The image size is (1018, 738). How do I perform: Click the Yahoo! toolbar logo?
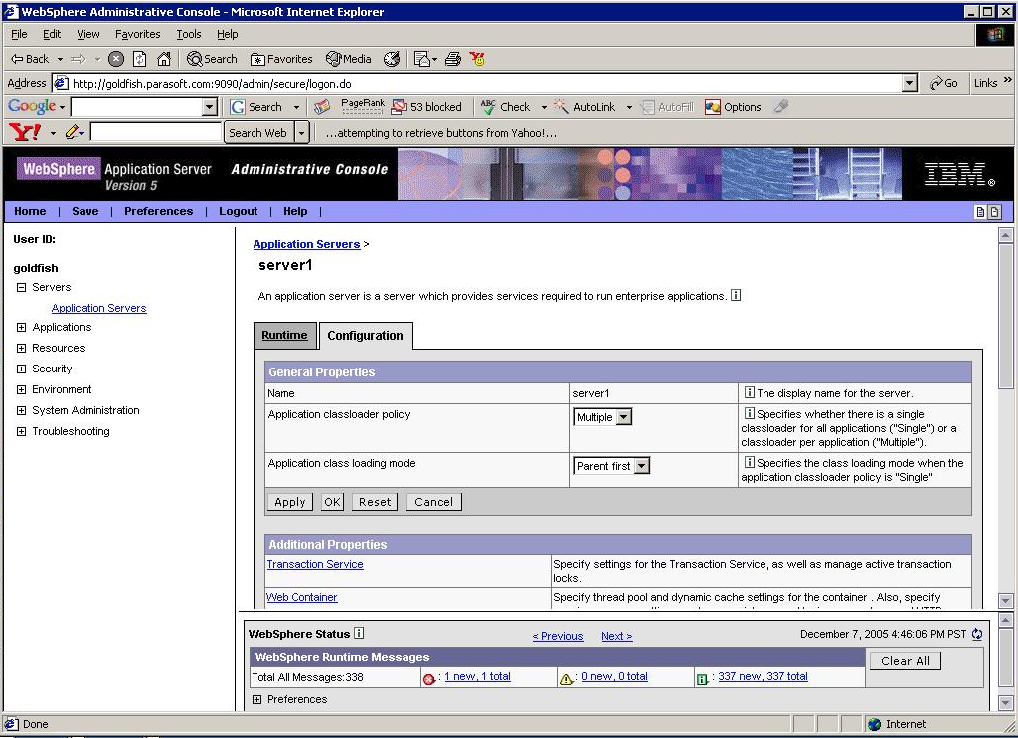click(25, 132)
